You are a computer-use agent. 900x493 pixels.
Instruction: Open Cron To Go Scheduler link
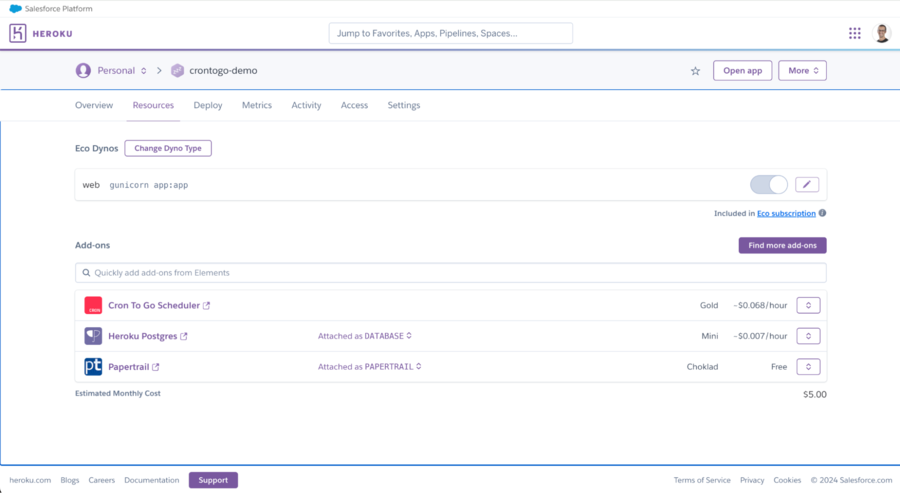(x=154, y=305)
